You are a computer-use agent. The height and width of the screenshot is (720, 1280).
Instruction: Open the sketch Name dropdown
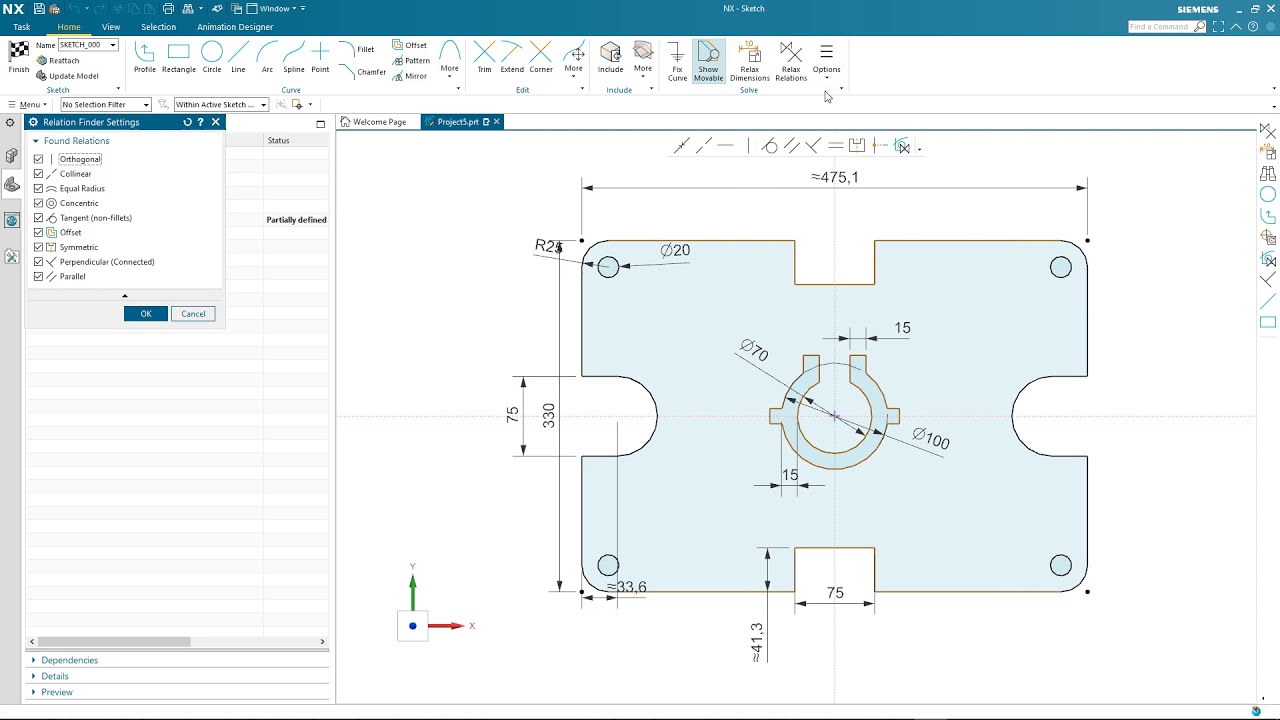click(x=113, y=45)
